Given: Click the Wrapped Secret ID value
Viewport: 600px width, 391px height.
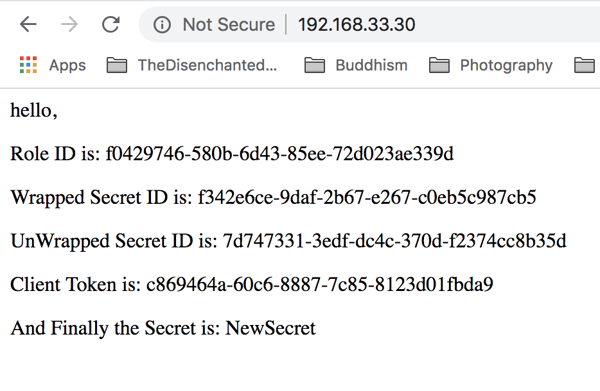Looking at the screenshot, I should (x=367, y=197).
